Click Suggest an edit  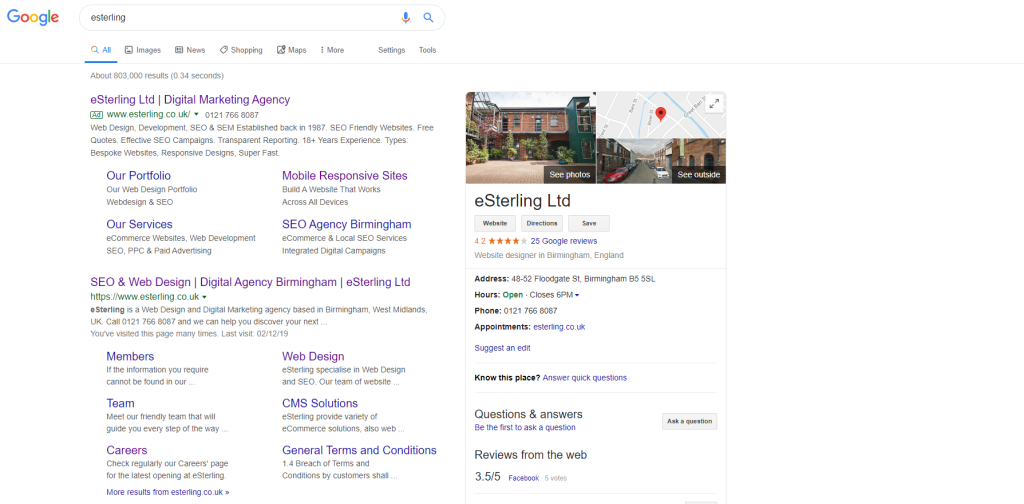pos(502,348)
